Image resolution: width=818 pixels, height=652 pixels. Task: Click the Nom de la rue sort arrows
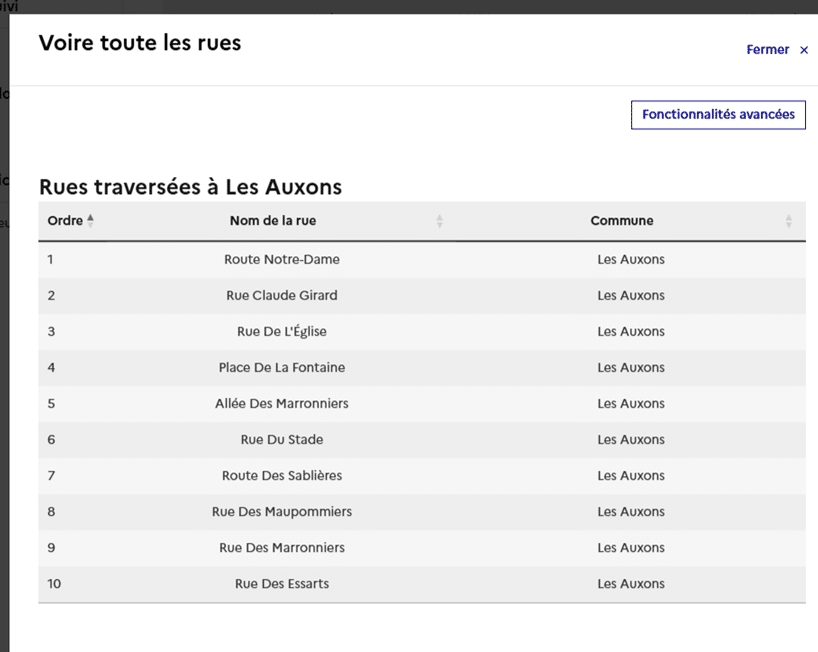coord(440,221)
